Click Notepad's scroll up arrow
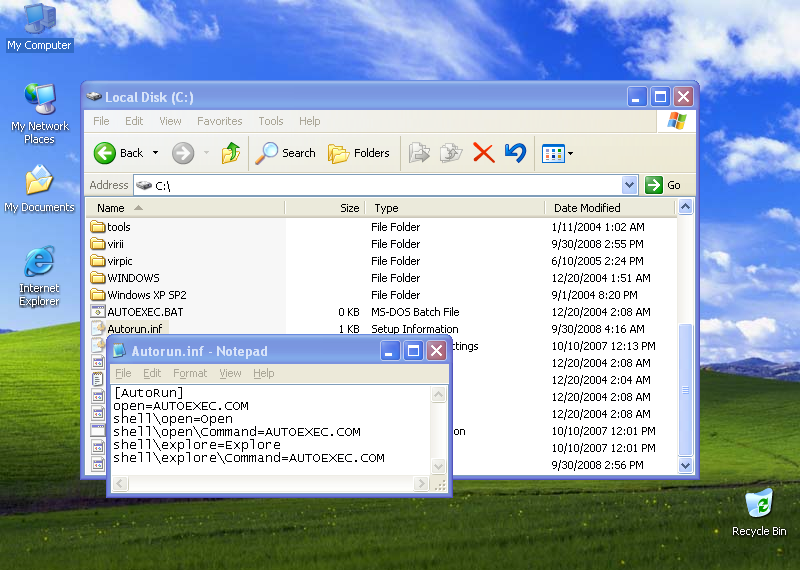 (438, 394)
